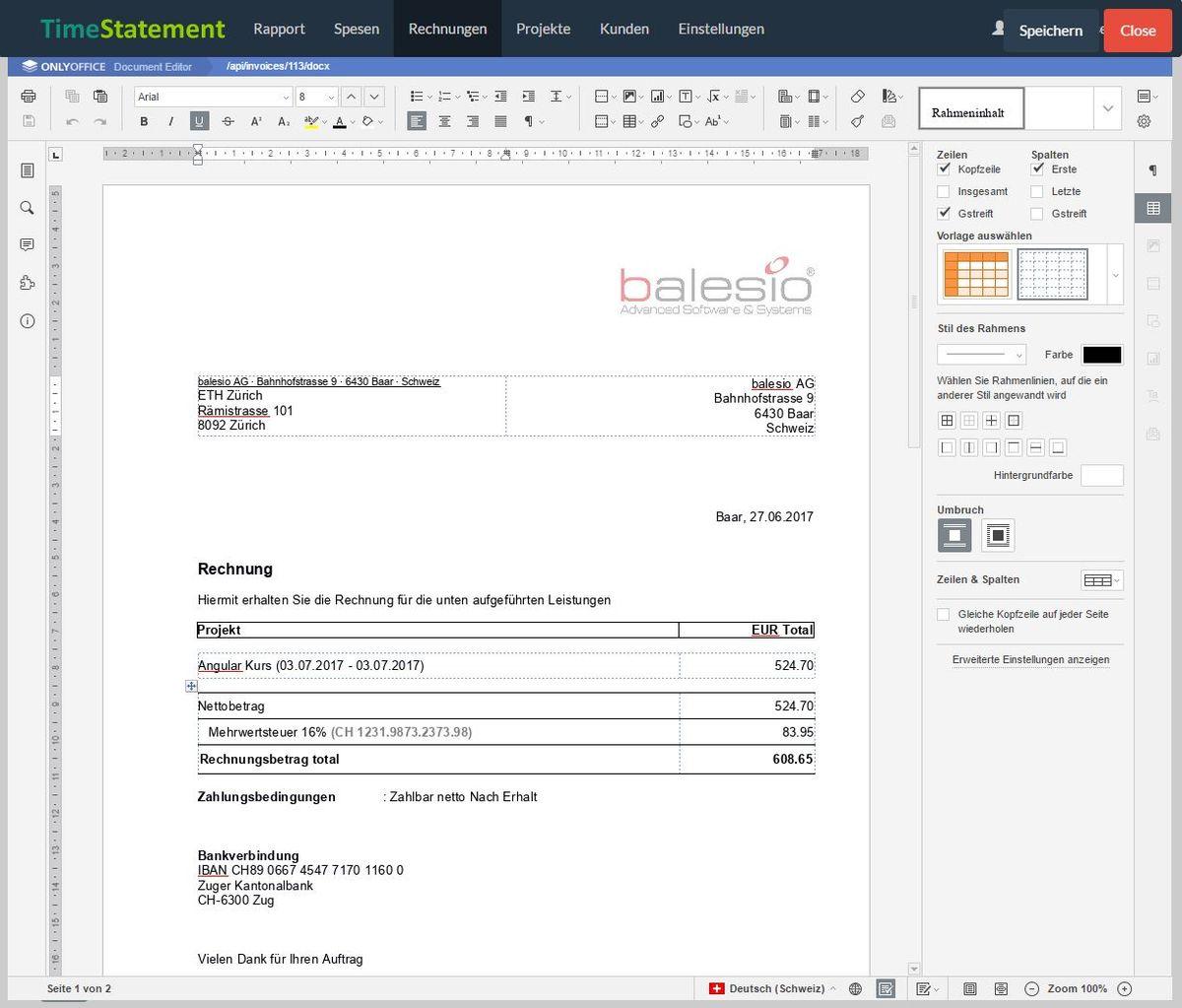The width and height of the screenshot is (1182, 1008).
Task: Click the clear style eraser icon
Action: [x=858, y=97]
